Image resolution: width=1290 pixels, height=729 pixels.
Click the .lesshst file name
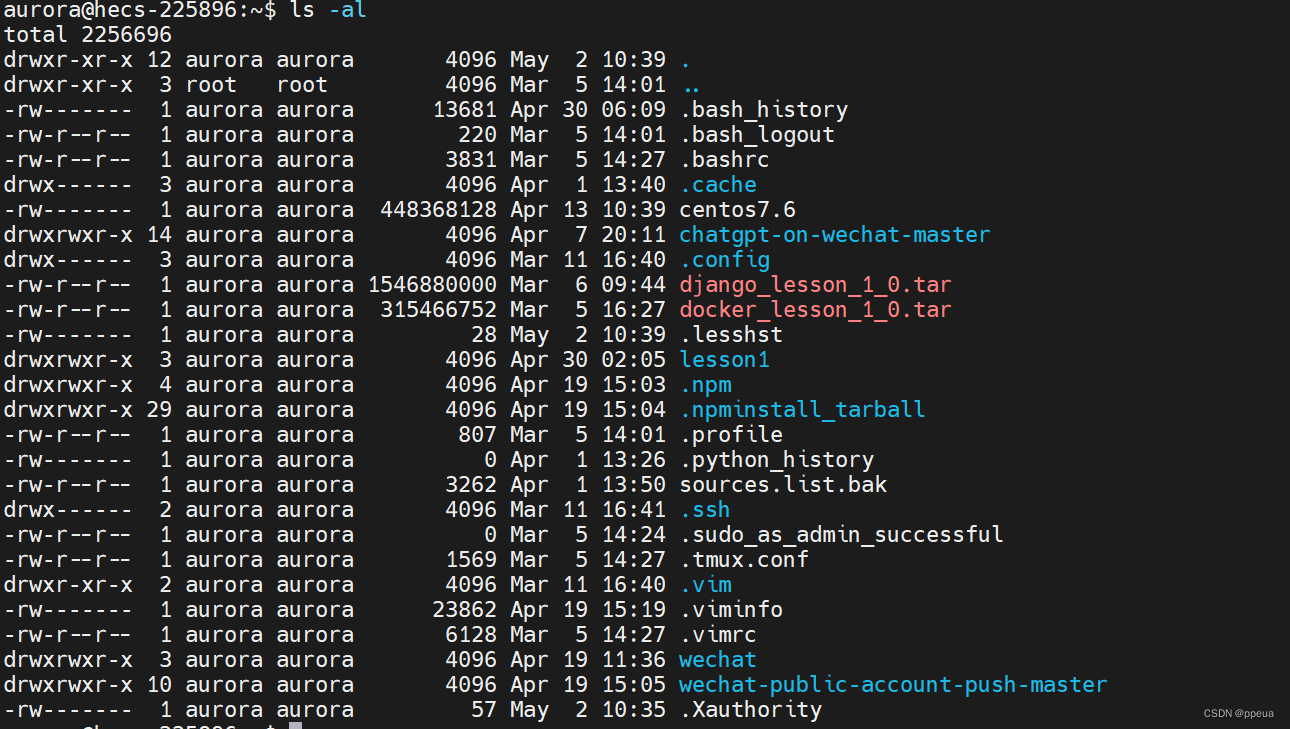click(731, 335)
